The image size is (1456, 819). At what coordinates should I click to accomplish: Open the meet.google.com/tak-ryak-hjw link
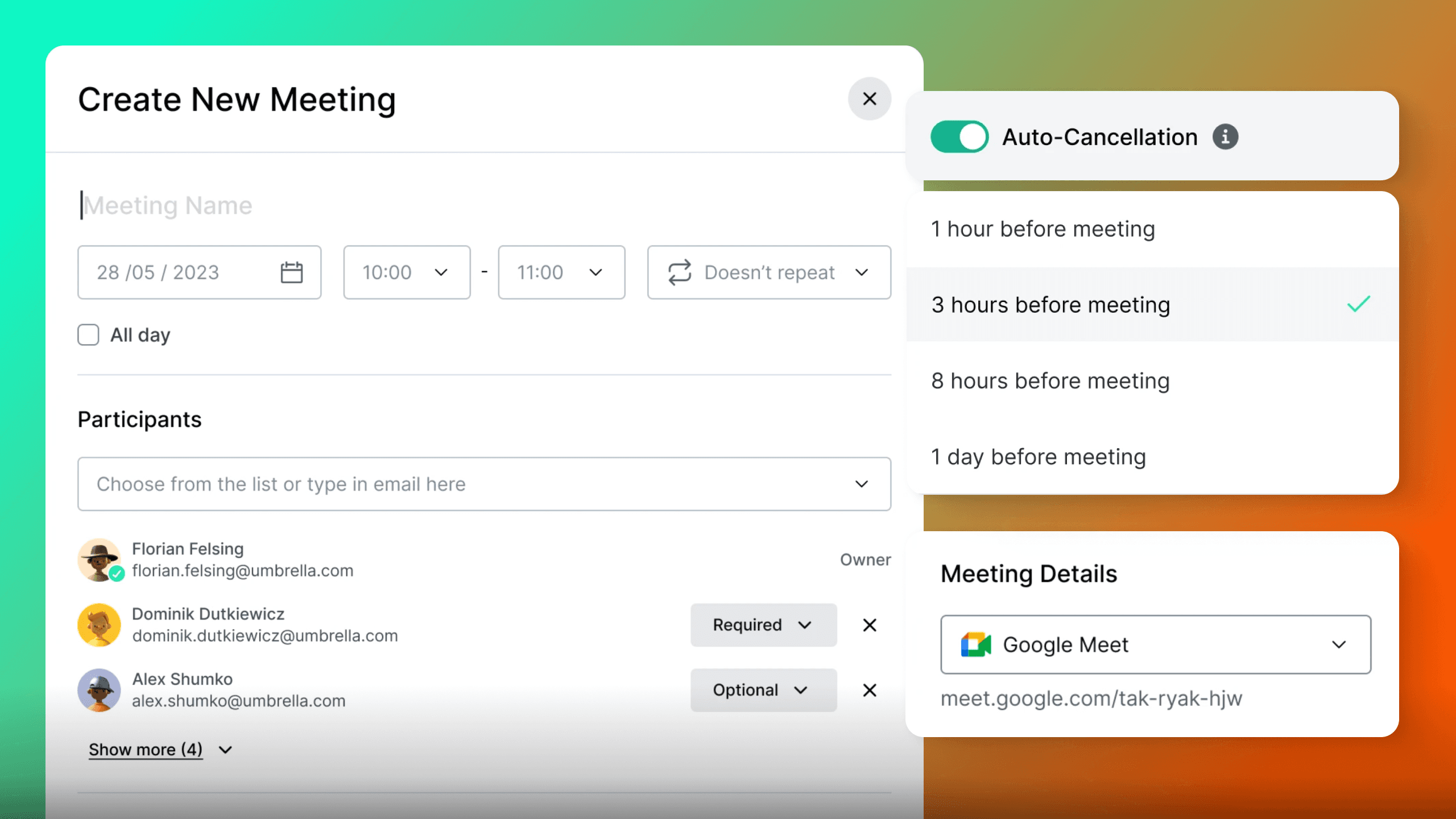(1093, 698)
